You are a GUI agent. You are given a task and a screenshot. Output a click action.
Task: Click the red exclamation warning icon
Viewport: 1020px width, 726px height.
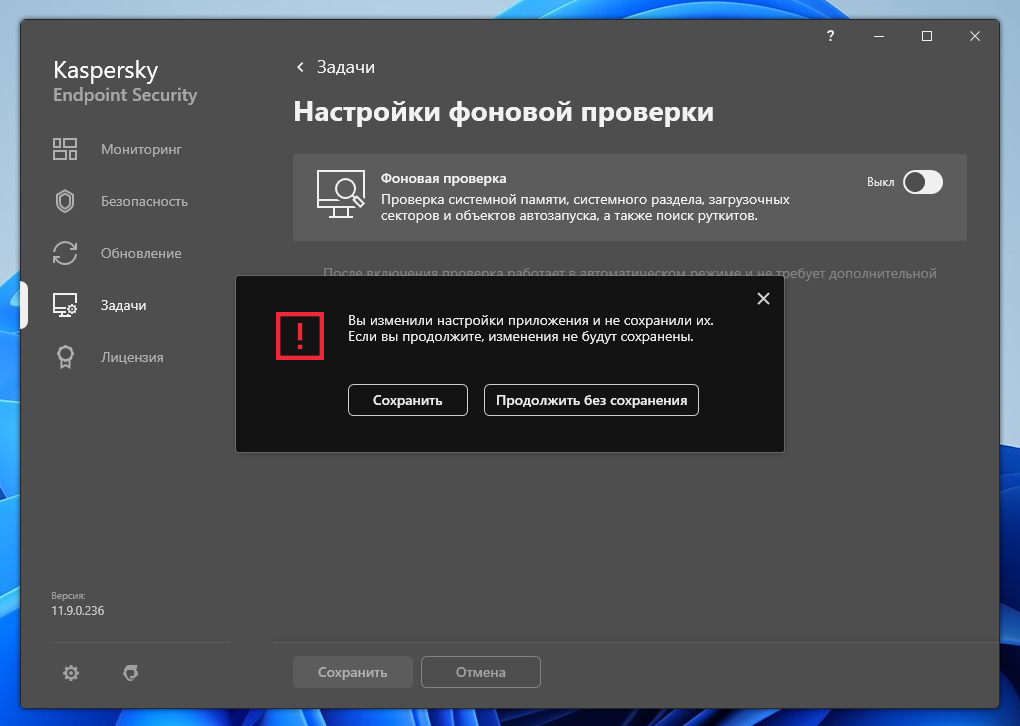(300, 336)
